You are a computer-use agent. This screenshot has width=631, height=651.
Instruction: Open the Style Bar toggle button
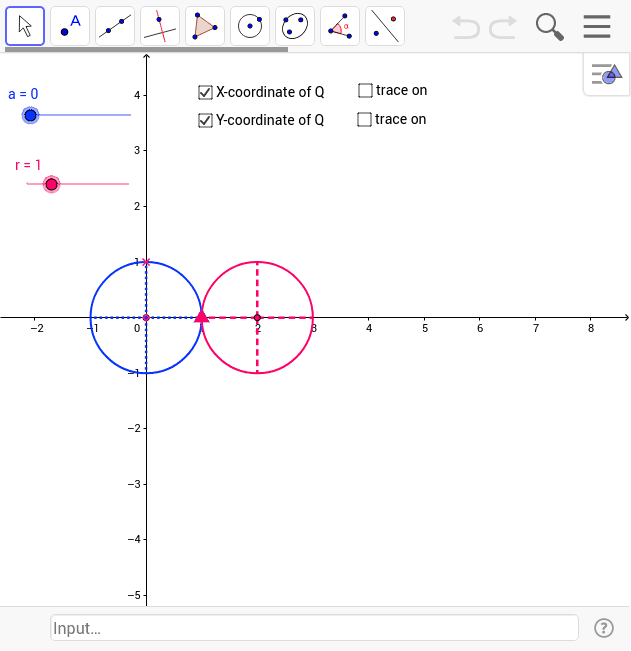[x=607, y=74]
